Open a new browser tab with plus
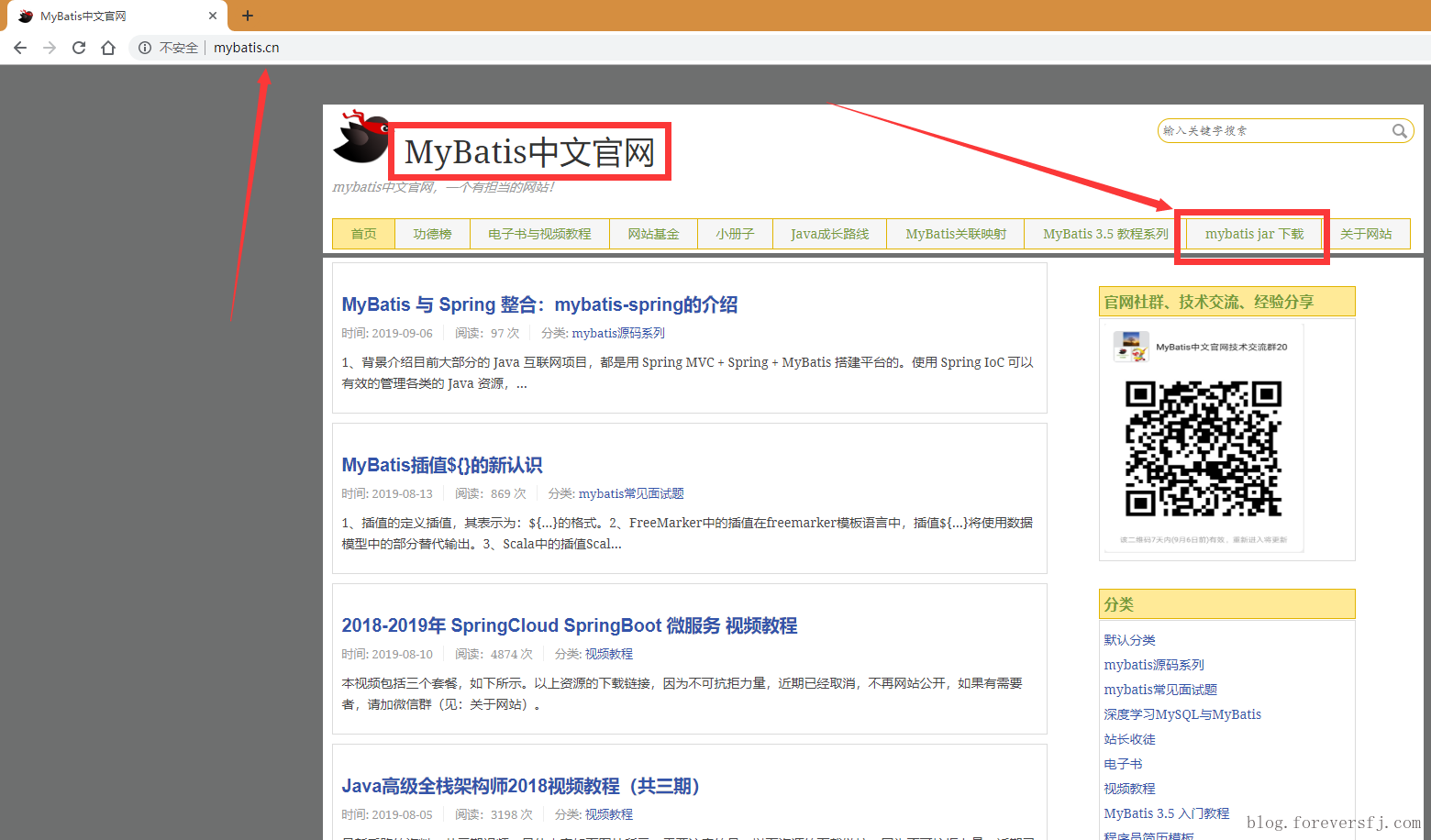This screenshot has height=840, width=1431. (248, 16)
